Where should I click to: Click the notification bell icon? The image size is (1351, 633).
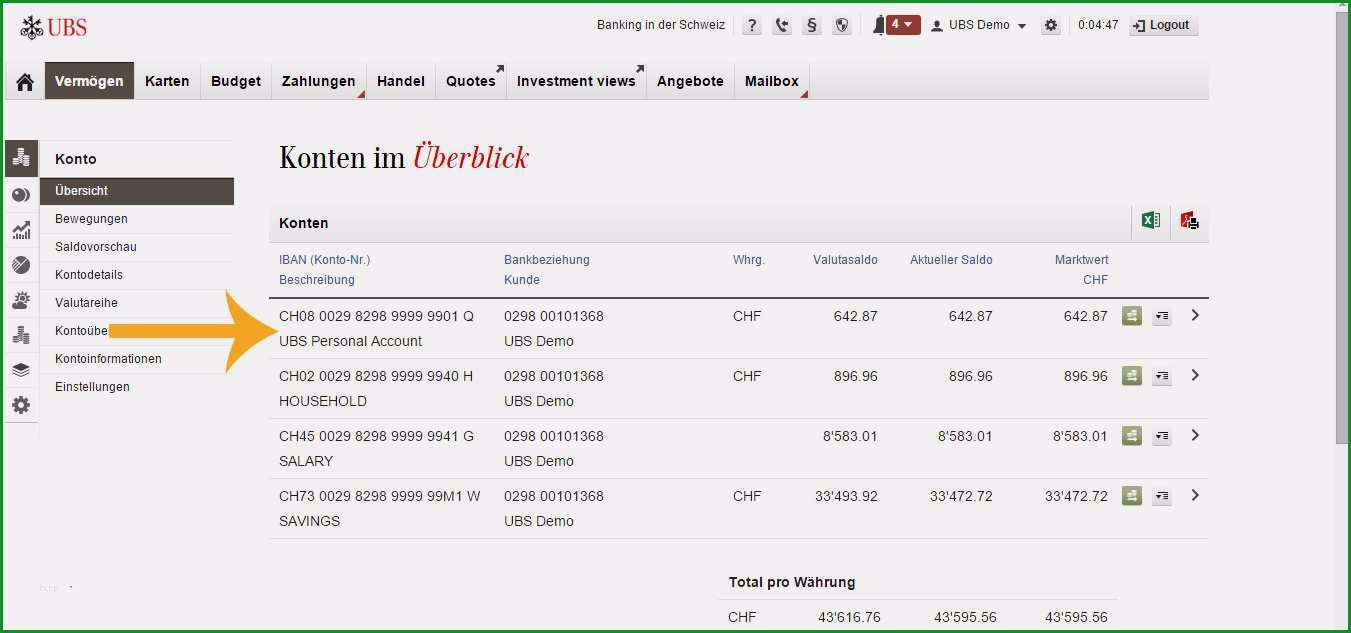pyautogui.click(x=879, y=25)
